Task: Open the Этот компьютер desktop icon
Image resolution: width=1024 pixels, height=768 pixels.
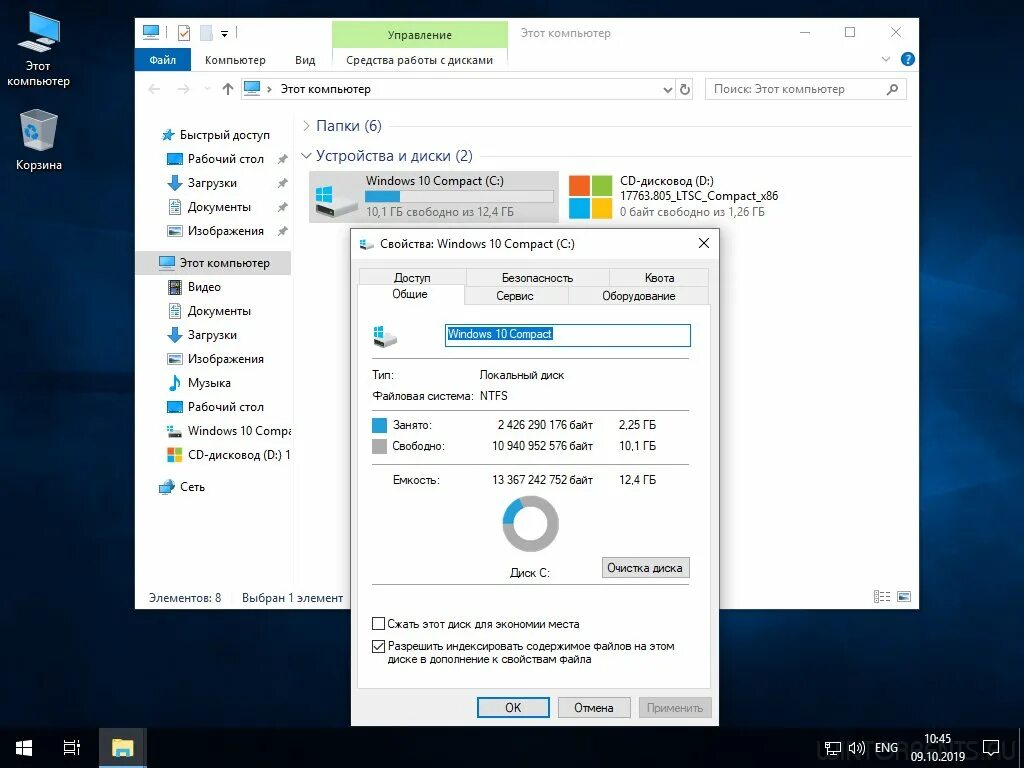Action: coord(38,49)
